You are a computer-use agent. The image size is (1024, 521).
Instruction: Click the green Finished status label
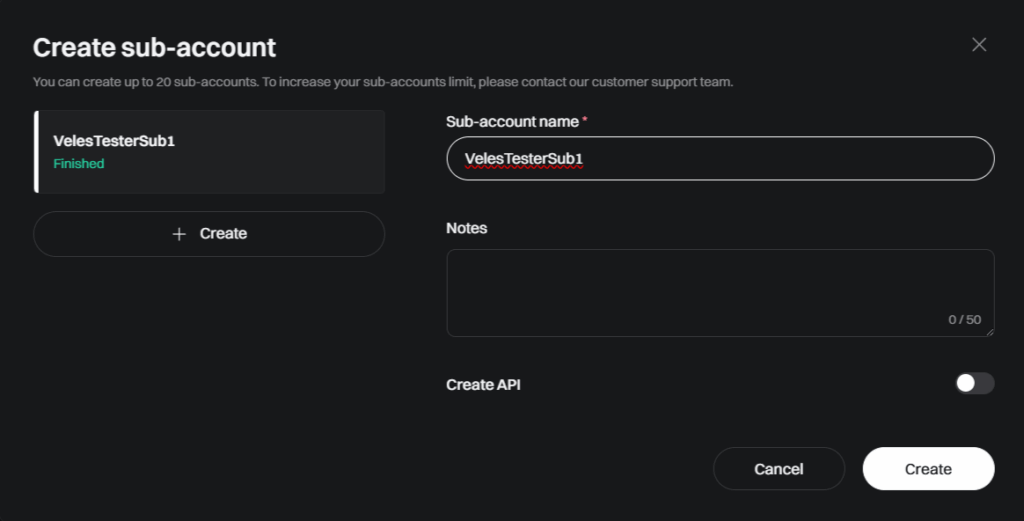point(79,164)
